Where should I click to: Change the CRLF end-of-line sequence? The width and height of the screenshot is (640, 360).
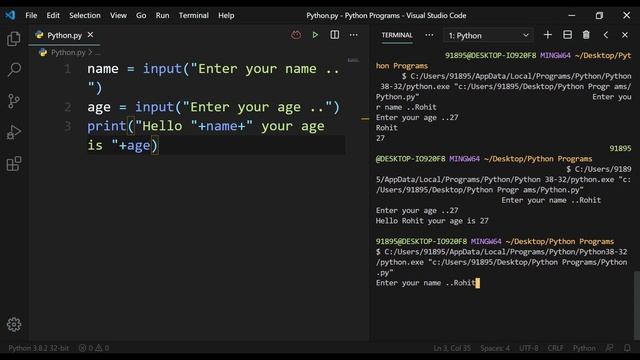click(x=555, y=348)
